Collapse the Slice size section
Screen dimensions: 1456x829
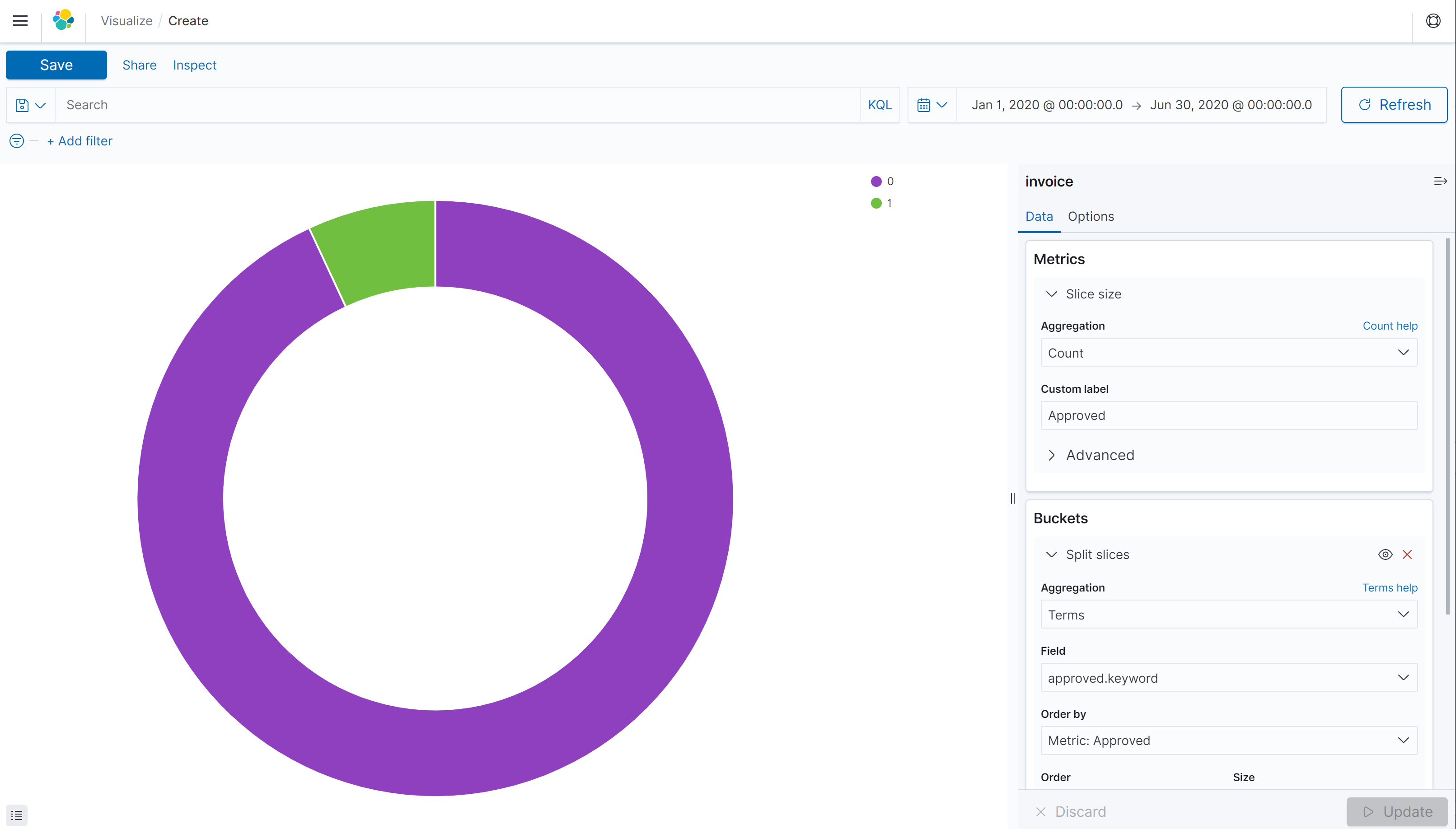coord(1052,294)
